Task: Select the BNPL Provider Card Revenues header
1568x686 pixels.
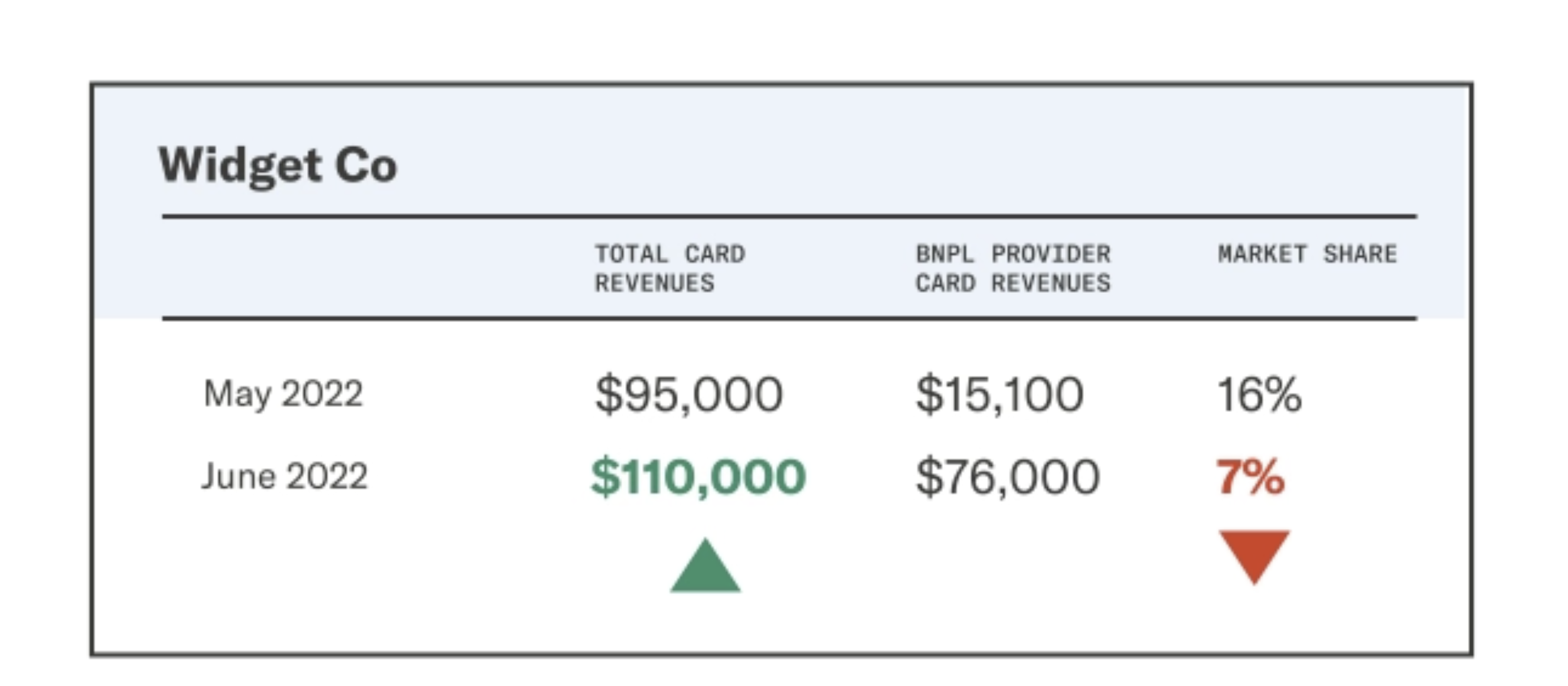Action: click(x=1013, y=269)
